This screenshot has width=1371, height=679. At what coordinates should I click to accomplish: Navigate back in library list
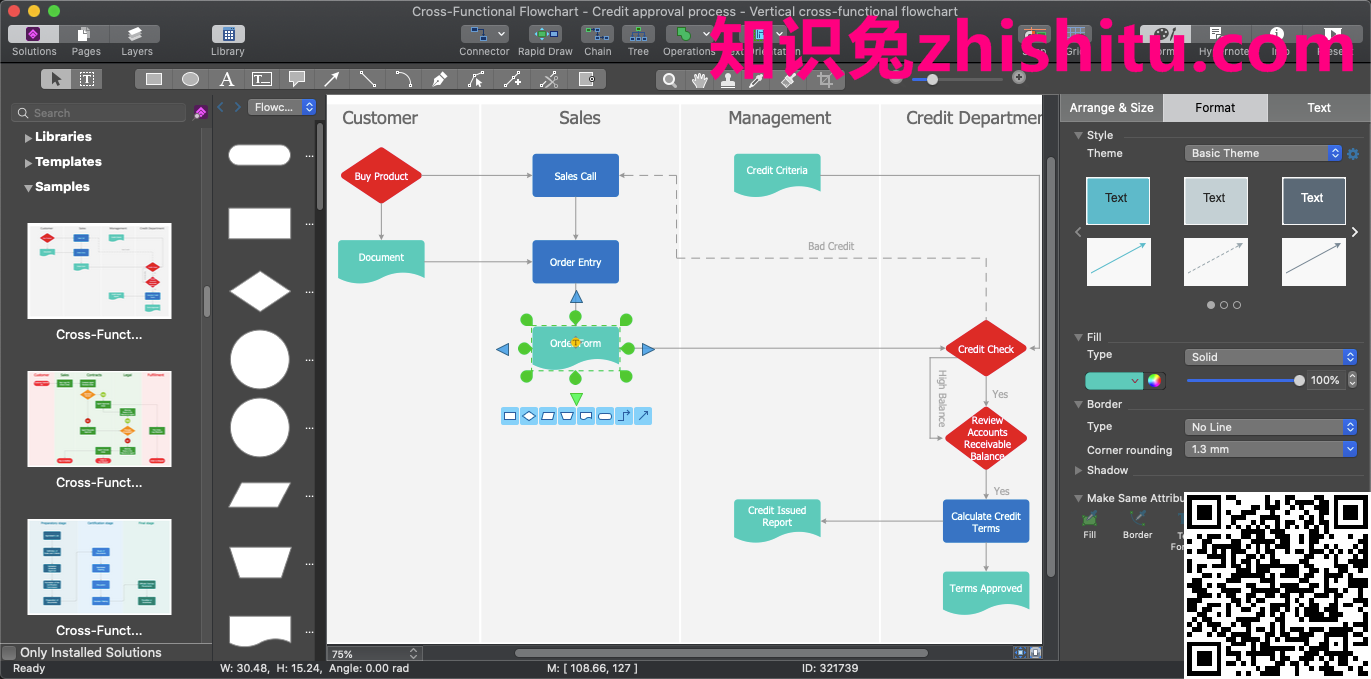tap(221, 107)
